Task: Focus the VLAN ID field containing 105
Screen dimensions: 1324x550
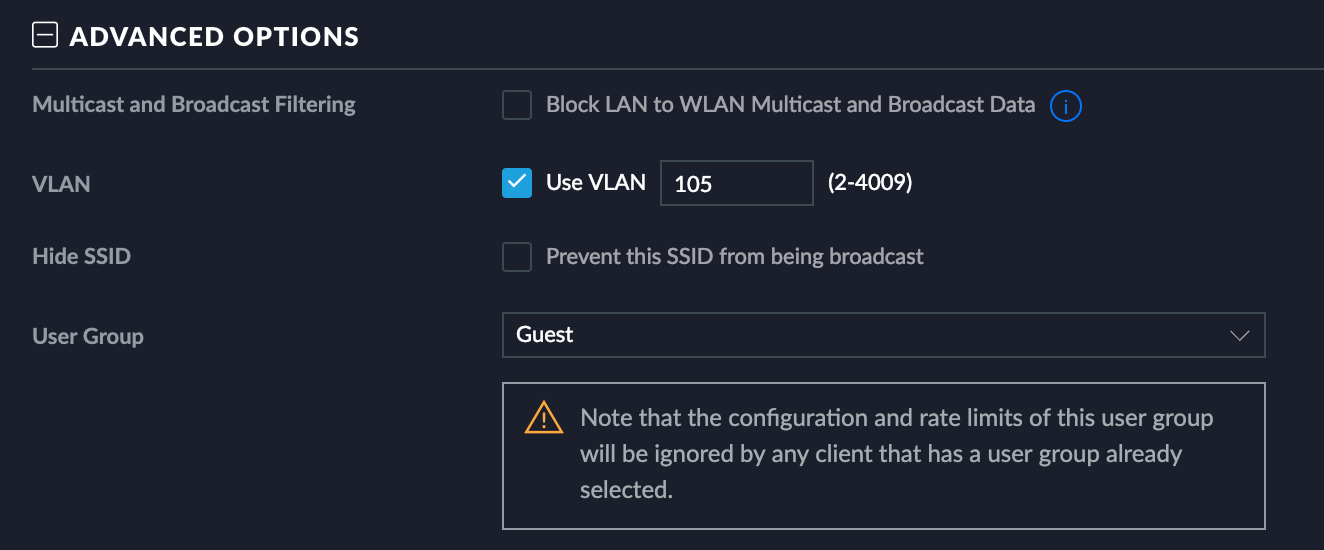Action: point(736,183)
